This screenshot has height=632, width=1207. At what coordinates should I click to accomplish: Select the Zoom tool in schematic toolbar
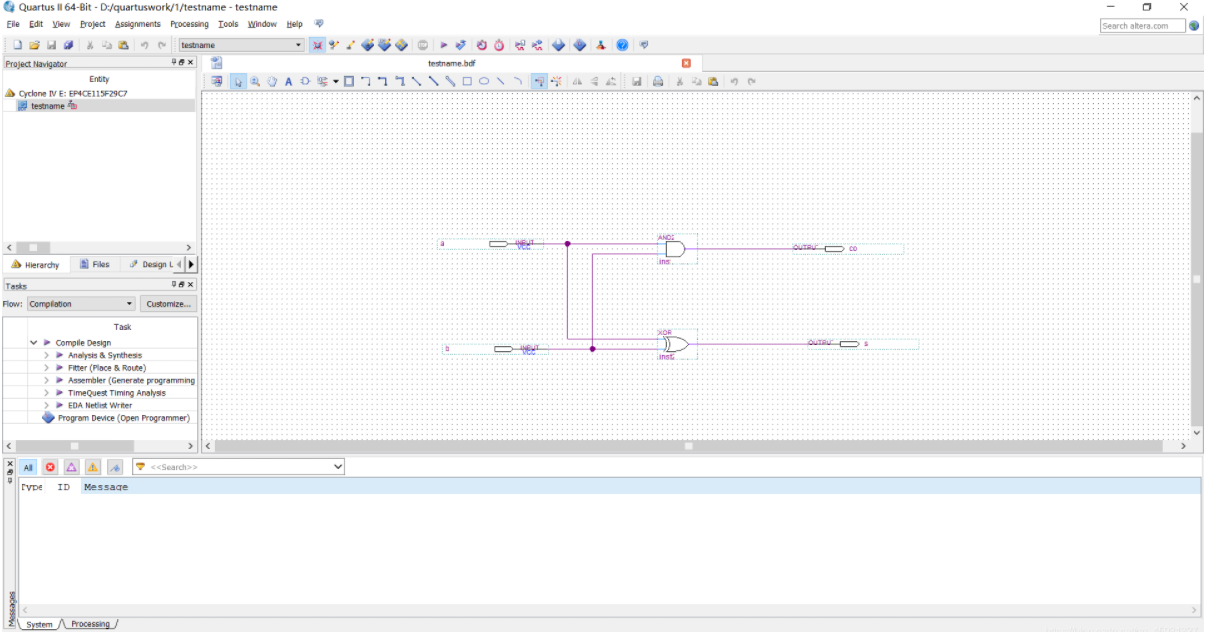(255, 81)
